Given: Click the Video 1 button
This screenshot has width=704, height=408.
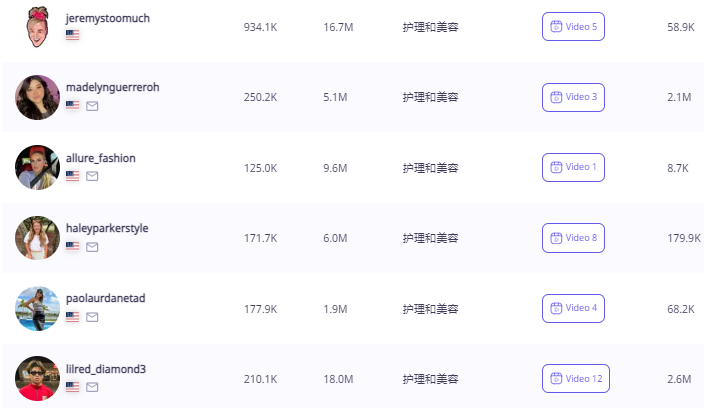Looking at the screenshot, I should [573, 167].
